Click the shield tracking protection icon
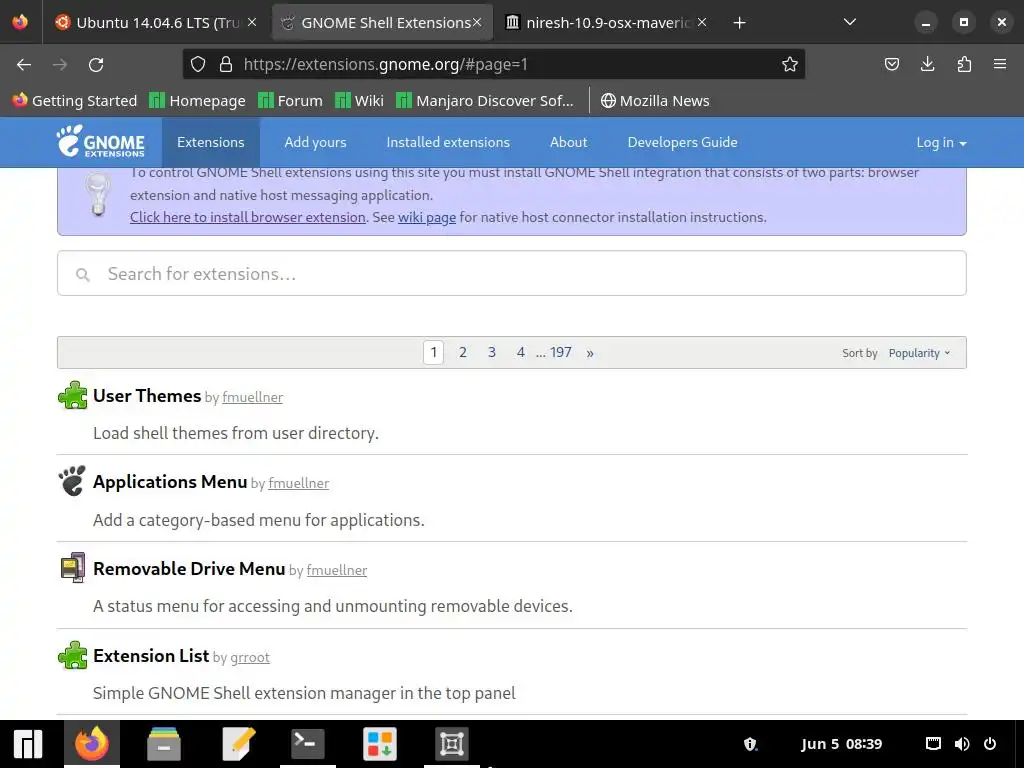Viewport: 1024px width, 768px height. click(x=198, y=64)
